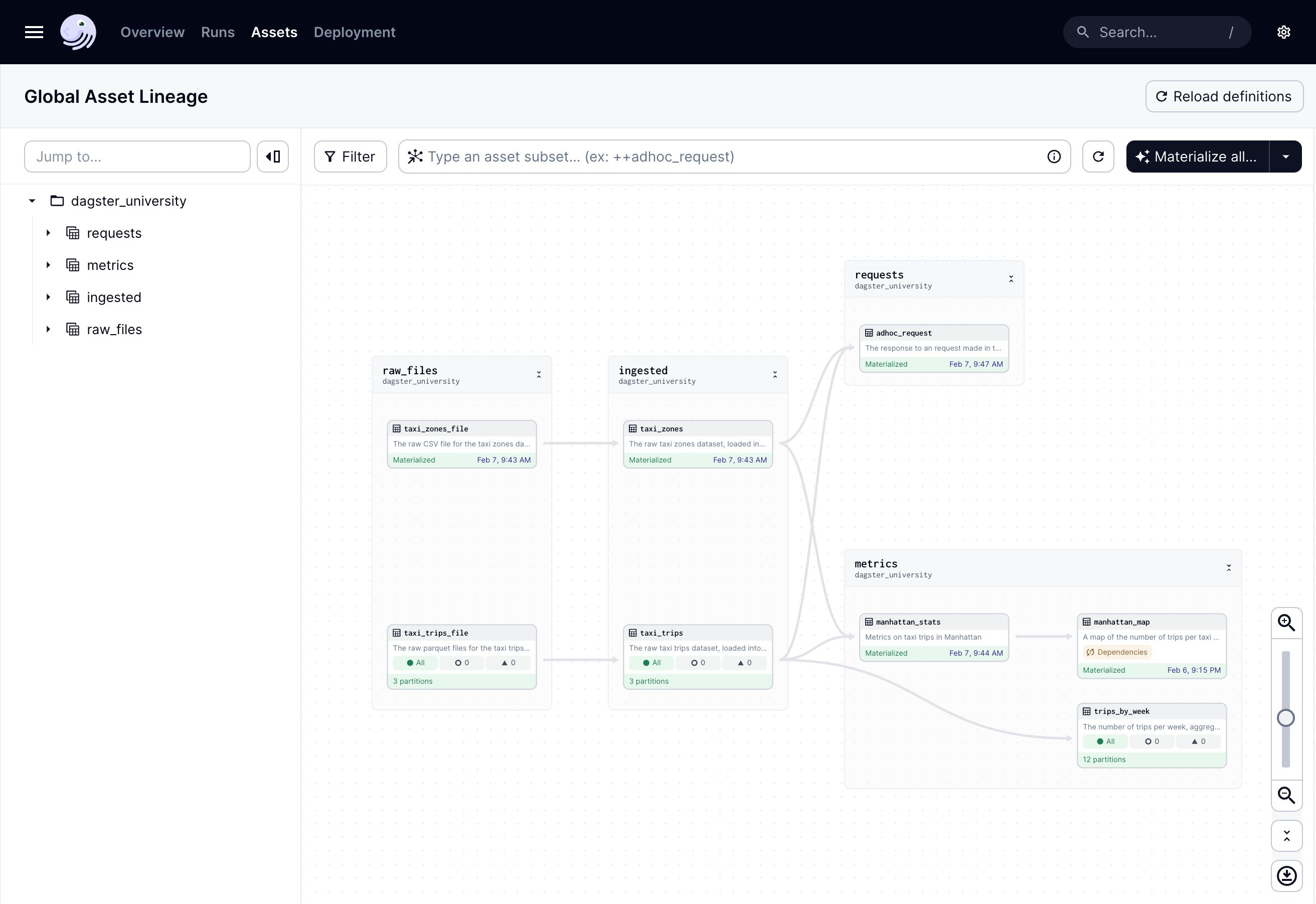Image resolution: width=1316 pixels, height=904 pixels.
Task: Click the download graph icon
Action: tap(1286, 876)
